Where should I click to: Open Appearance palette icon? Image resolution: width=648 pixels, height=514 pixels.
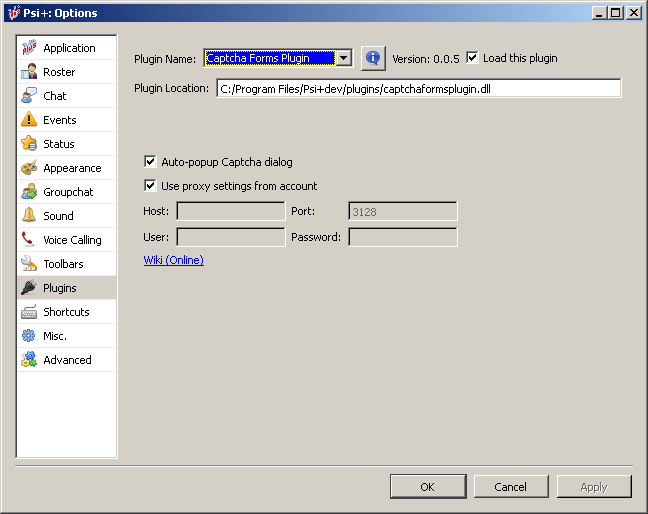[x=29, y=168]
